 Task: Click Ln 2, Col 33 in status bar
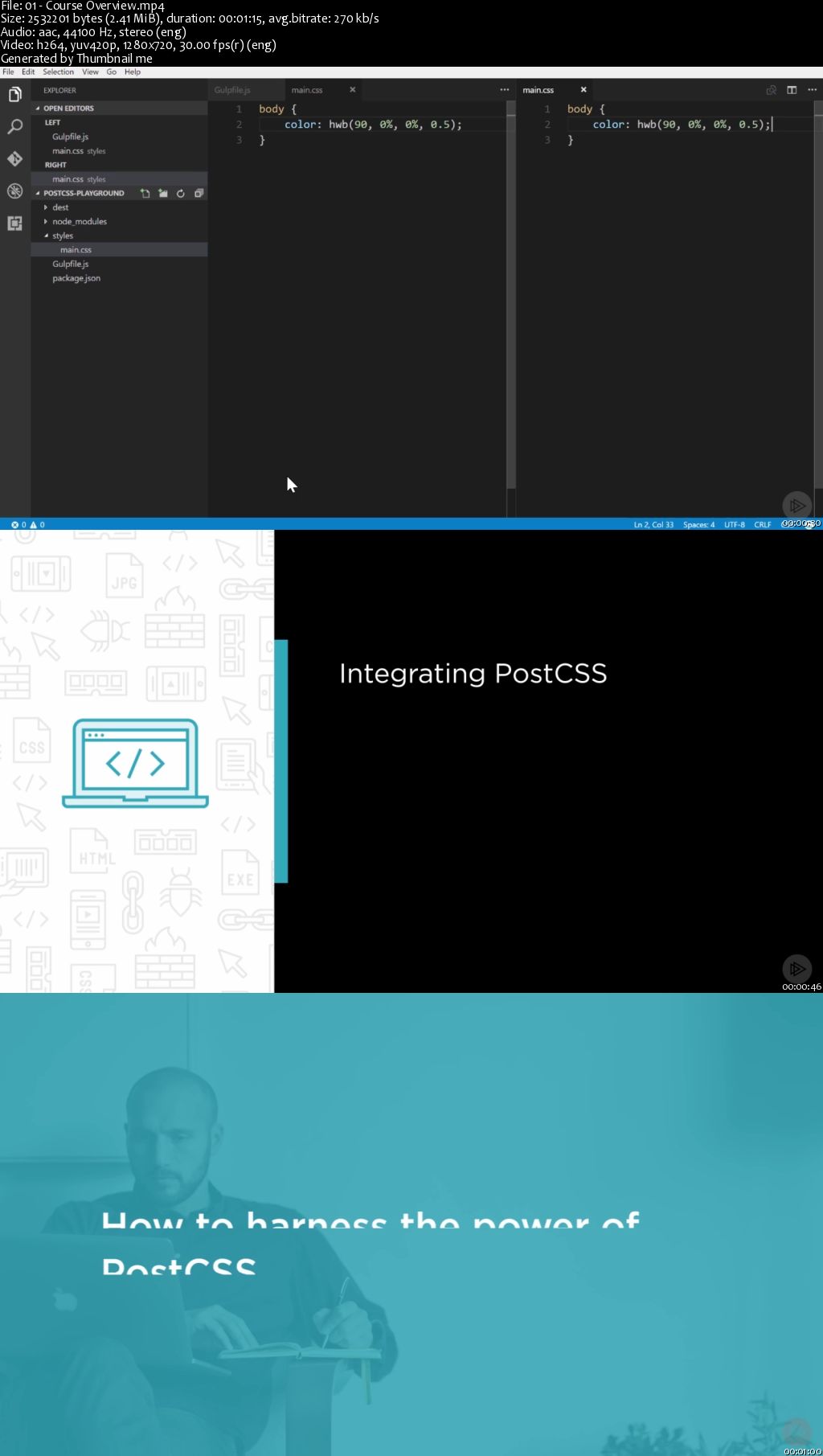pos(653,525)
